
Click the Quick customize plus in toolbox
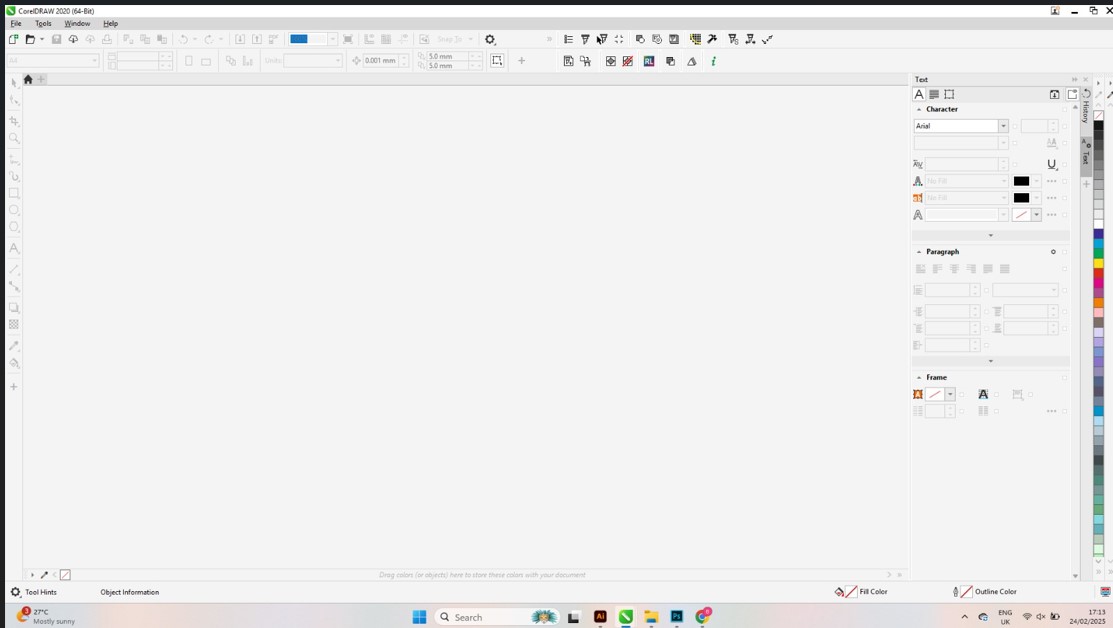pyautogui.click(x=13, y=387)
